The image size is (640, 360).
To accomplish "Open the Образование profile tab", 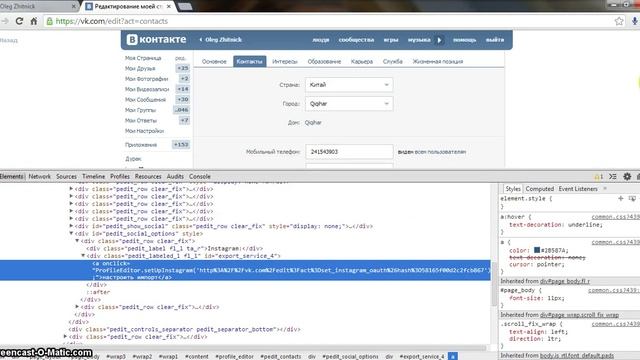I will [324, 61].
